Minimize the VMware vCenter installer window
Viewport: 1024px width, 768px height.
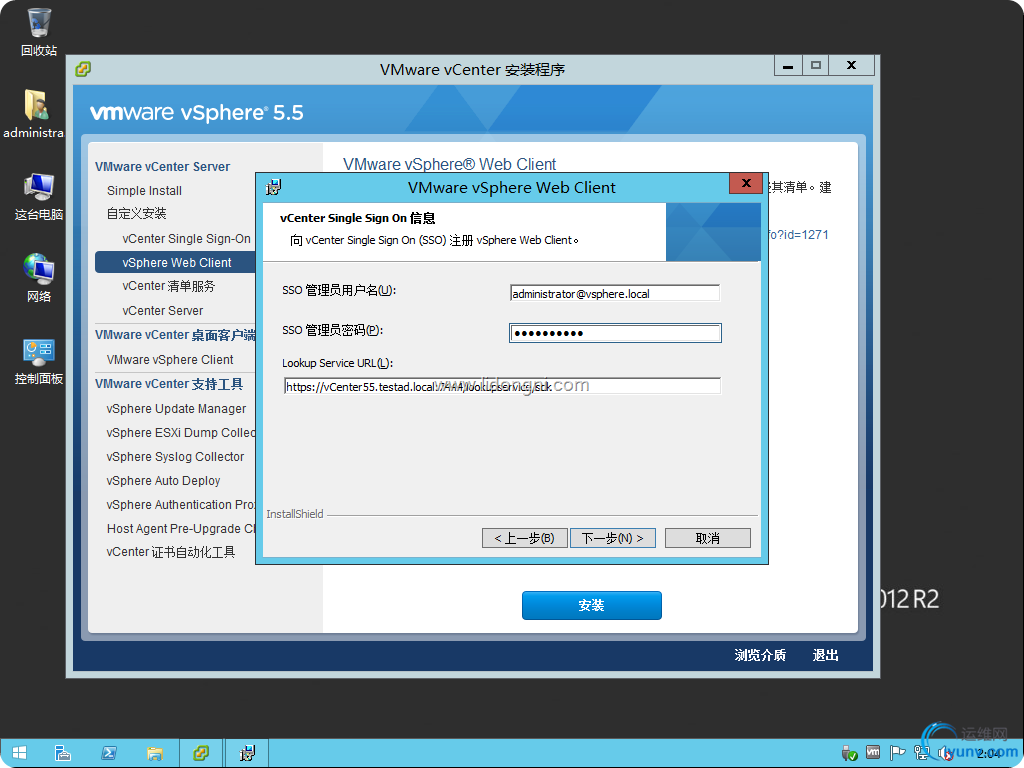click(788, 65)
